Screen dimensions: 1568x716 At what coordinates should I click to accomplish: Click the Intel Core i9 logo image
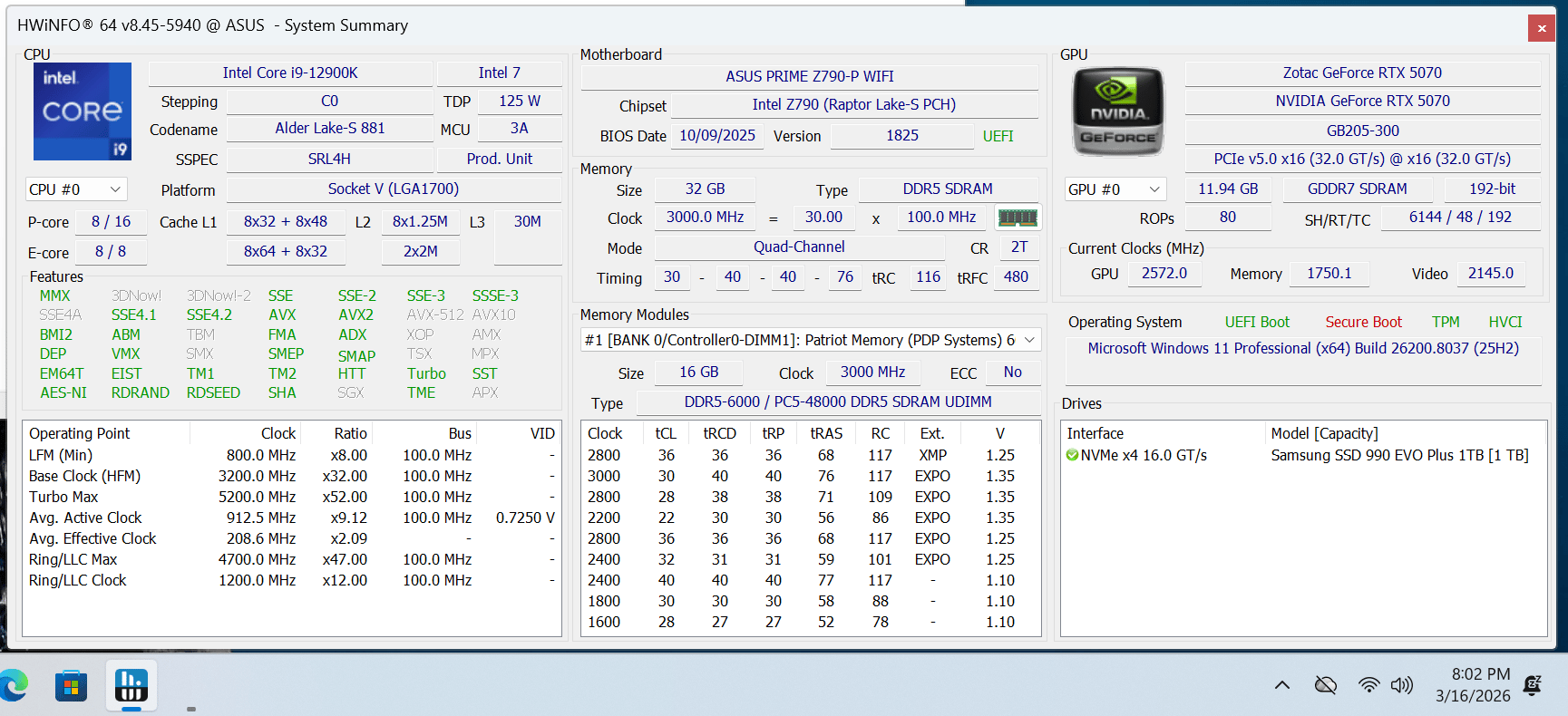pos(83,111)
